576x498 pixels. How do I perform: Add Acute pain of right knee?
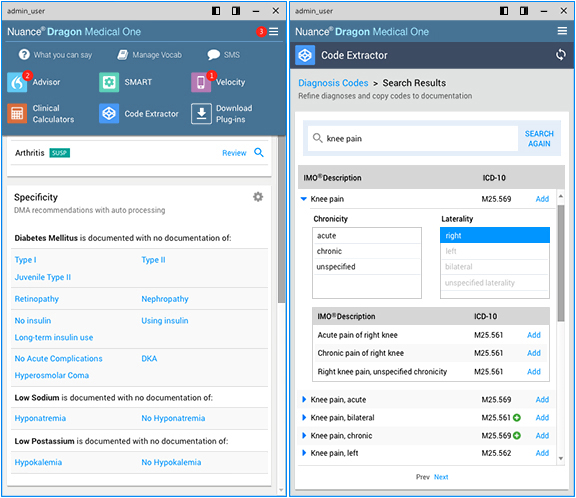[534, 335]
